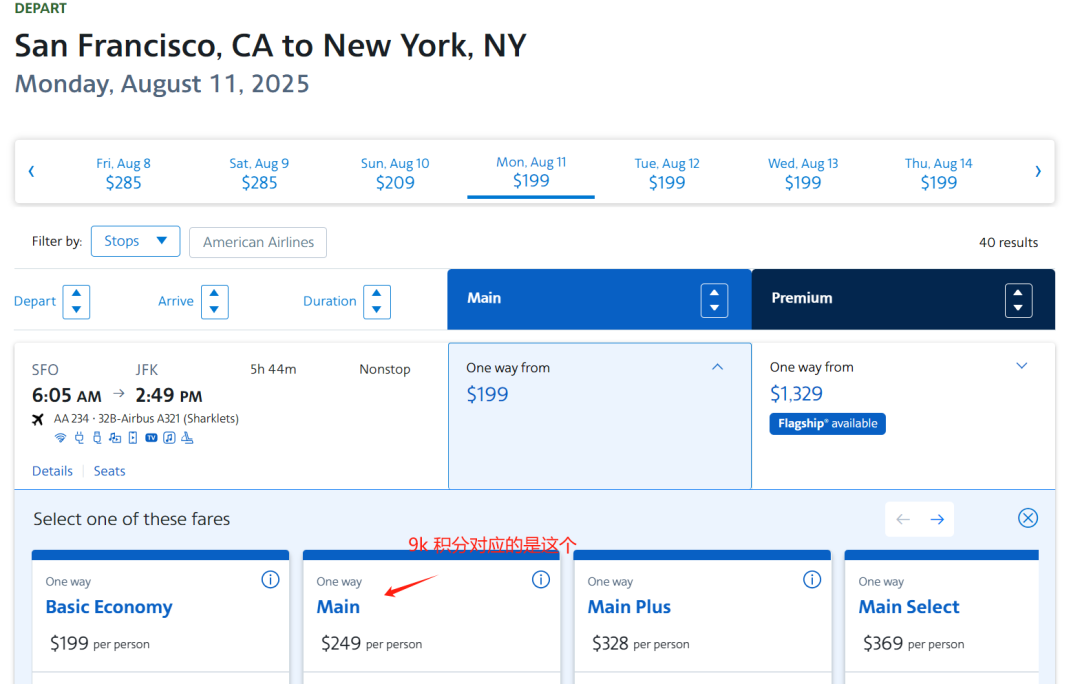Select the Tue, Aug 12 date tab
Image resolution: width=1080 pixels, height=684 pixels.
point(667,173)
